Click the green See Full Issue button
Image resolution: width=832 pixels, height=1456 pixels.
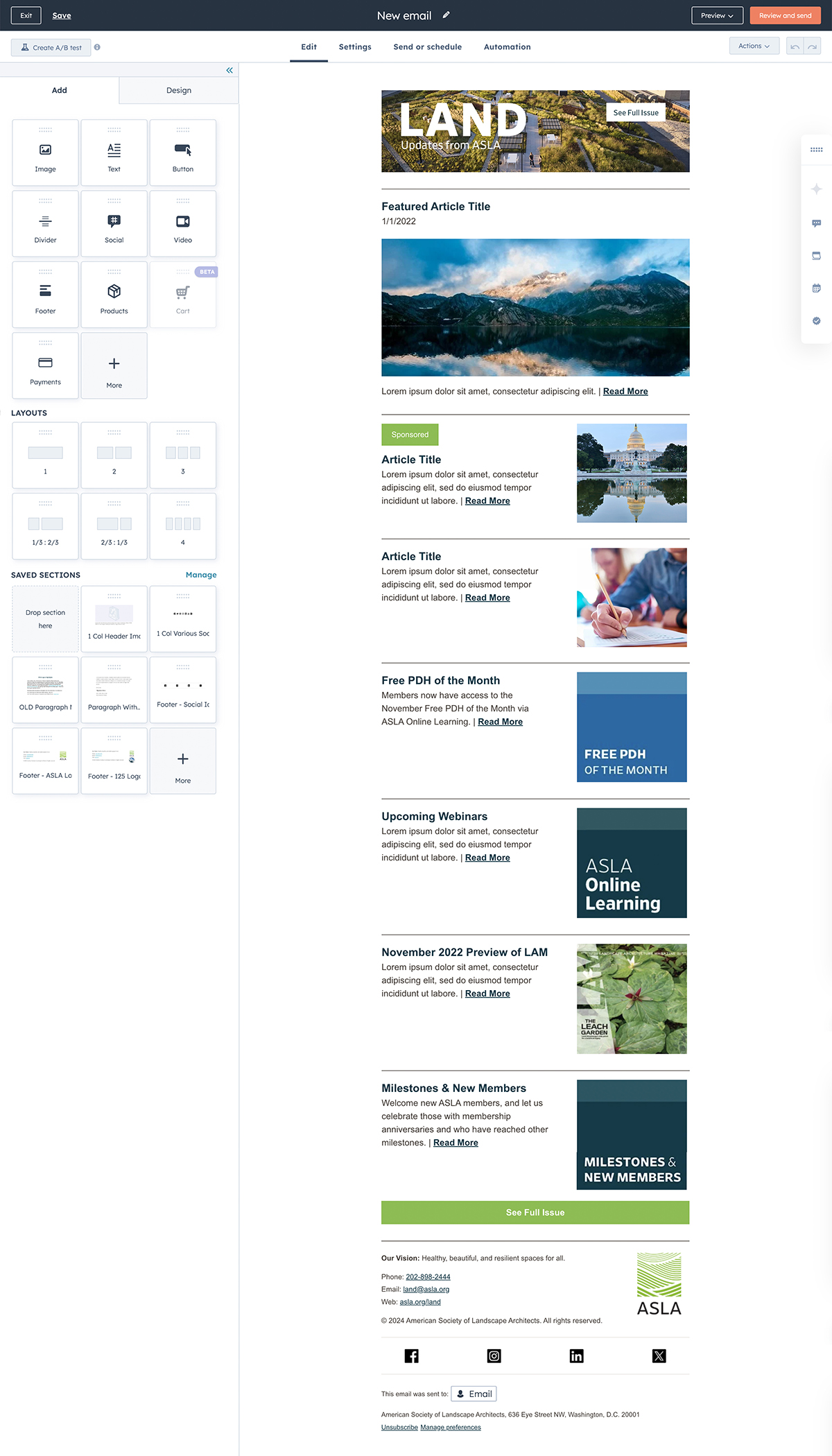click(535, 1213)
